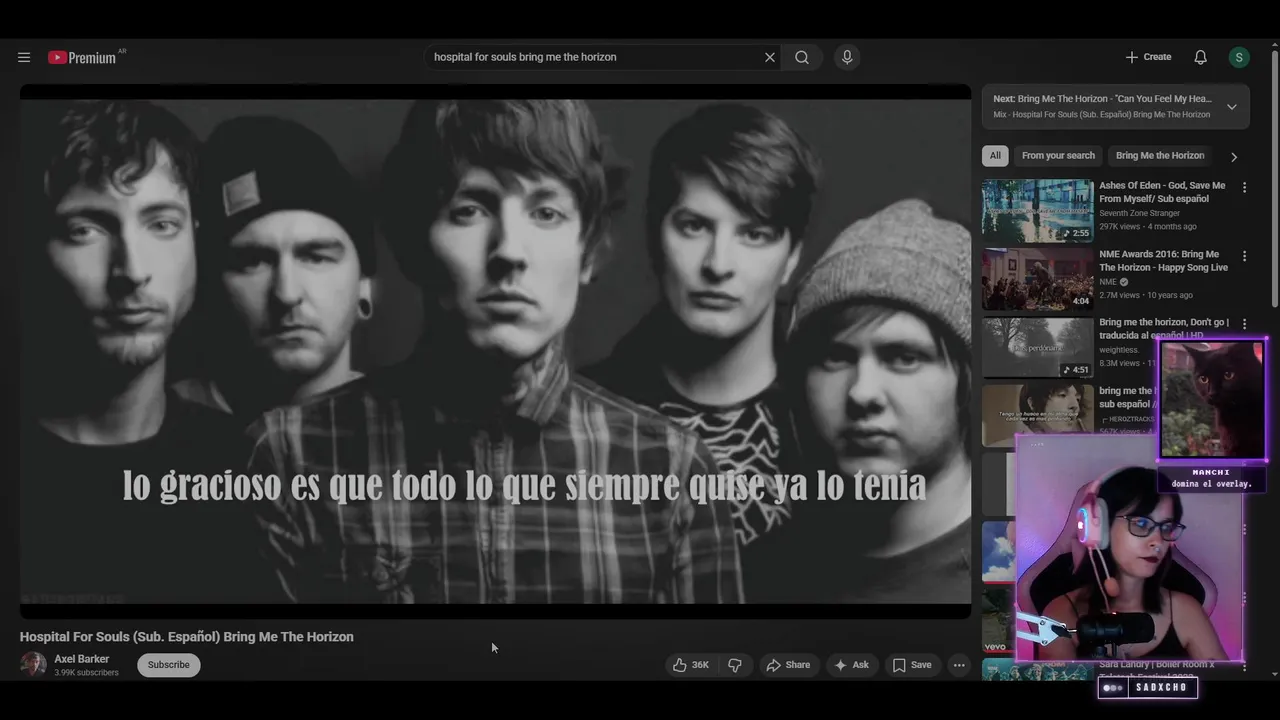
Task: Start voice search with microphone
Action: tap(847, 57)
